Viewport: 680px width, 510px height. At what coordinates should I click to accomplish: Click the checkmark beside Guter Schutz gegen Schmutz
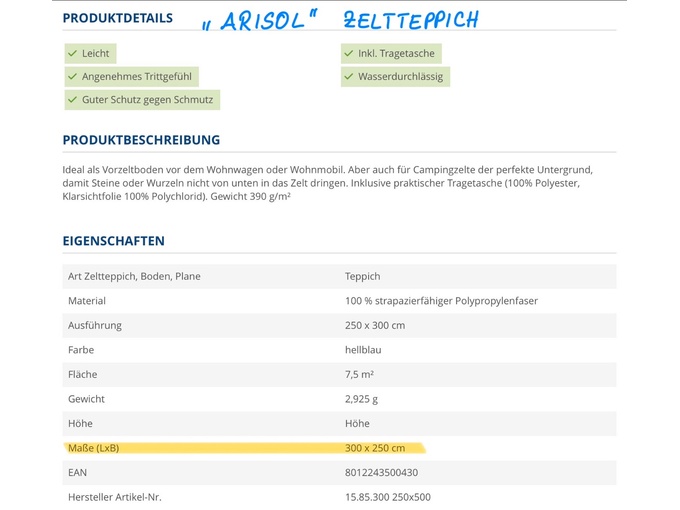pyautogui.click(x=72, y=99)
